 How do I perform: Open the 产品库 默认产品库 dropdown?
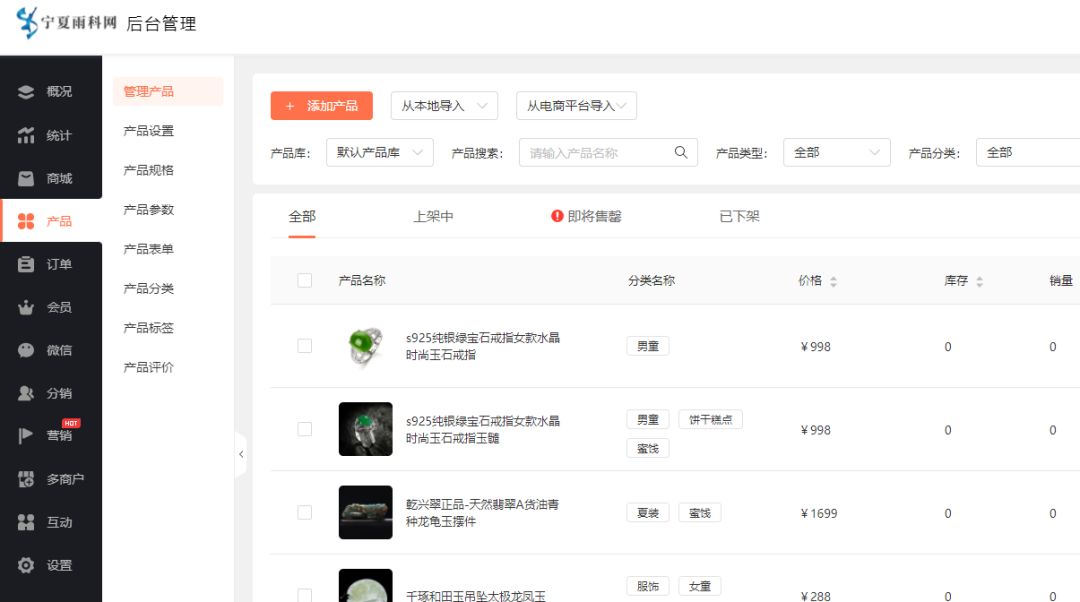(x=380, y=152)
